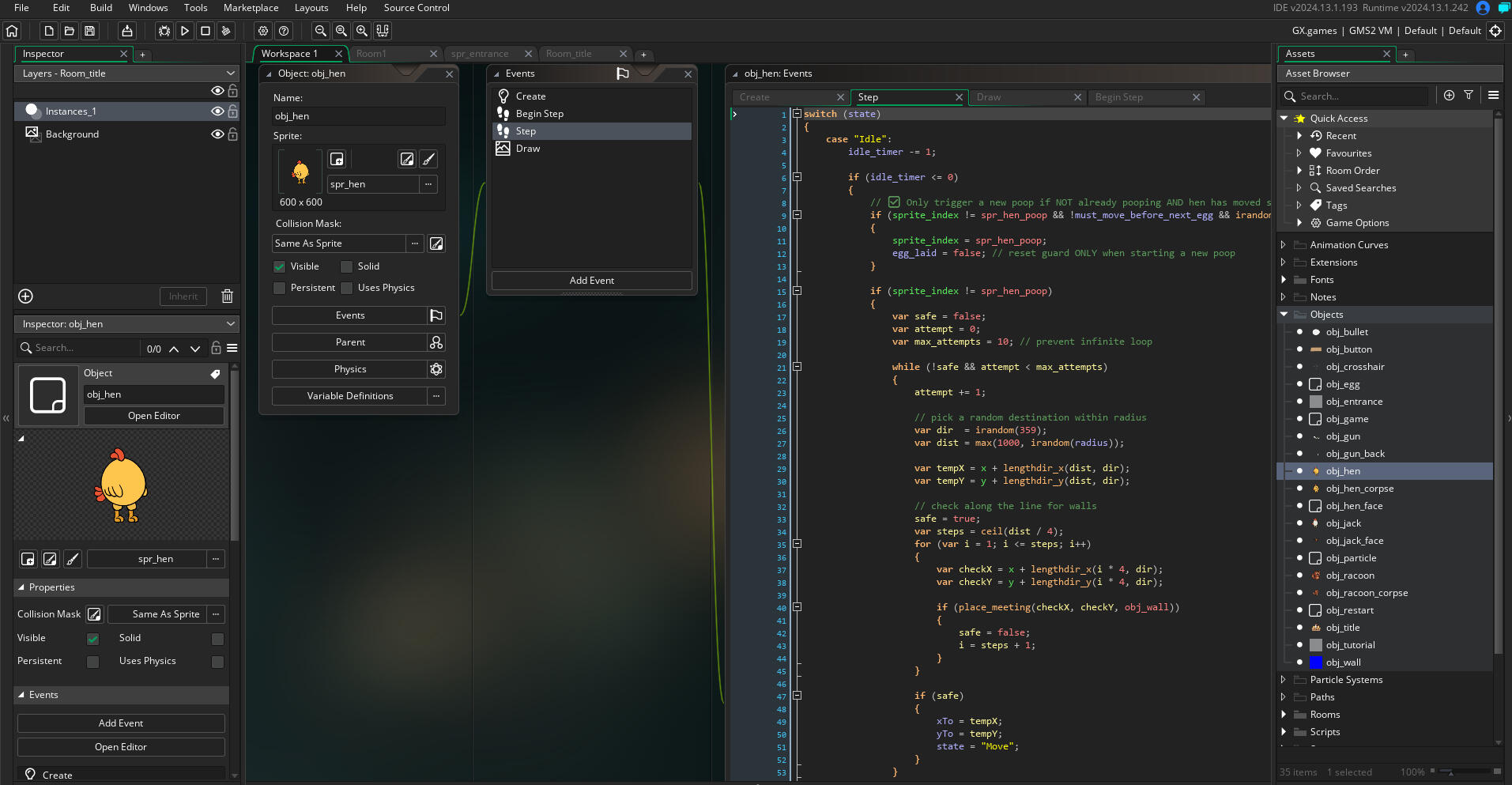This screenshot has width=1512, height=785.
Task: Toggle Persistent checkbox in Object window
Action: [x=280, y=288]
